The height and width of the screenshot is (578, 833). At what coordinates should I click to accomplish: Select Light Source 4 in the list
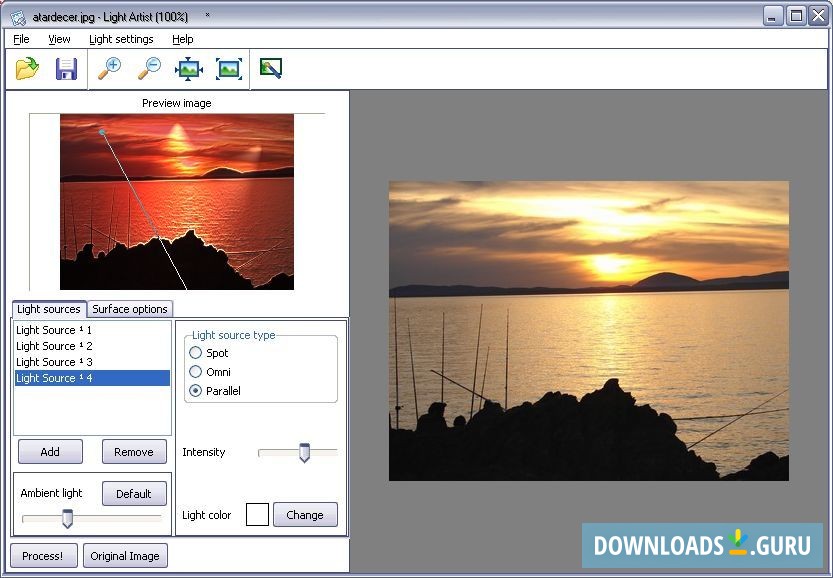coord(92,378)
